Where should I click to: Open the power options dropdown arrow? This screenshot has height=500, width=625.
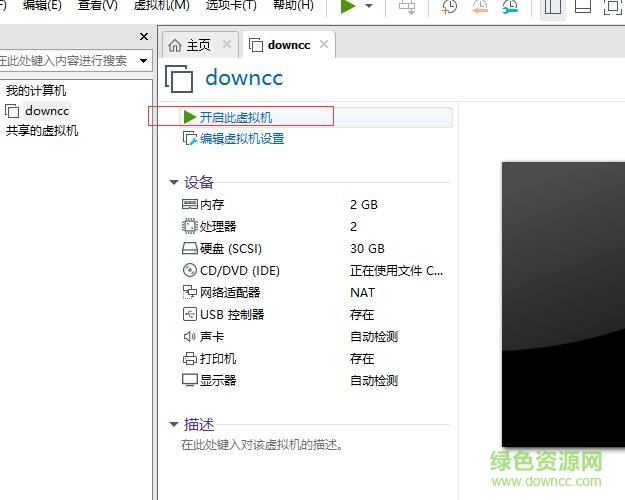[369, 7]
